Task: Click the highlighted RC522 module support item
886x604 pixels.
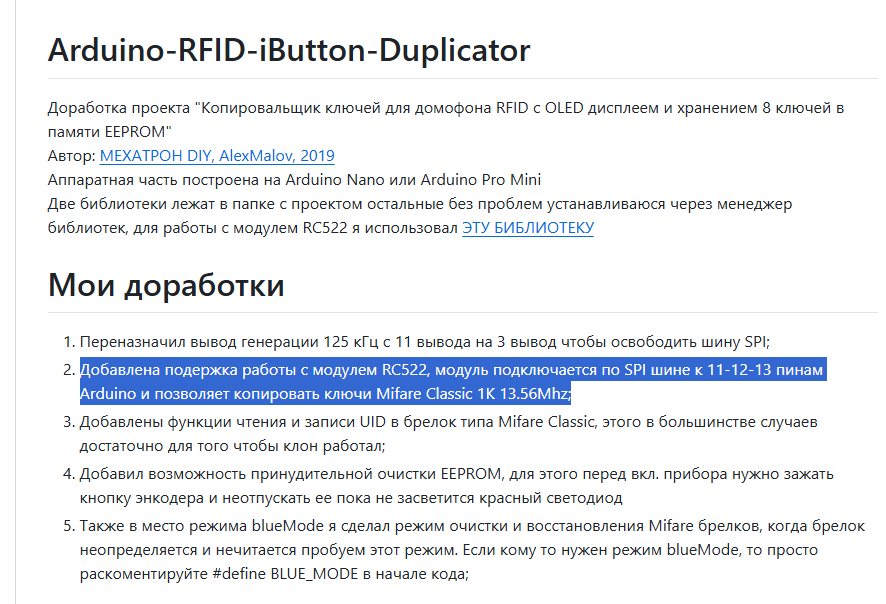Action: 453,381
